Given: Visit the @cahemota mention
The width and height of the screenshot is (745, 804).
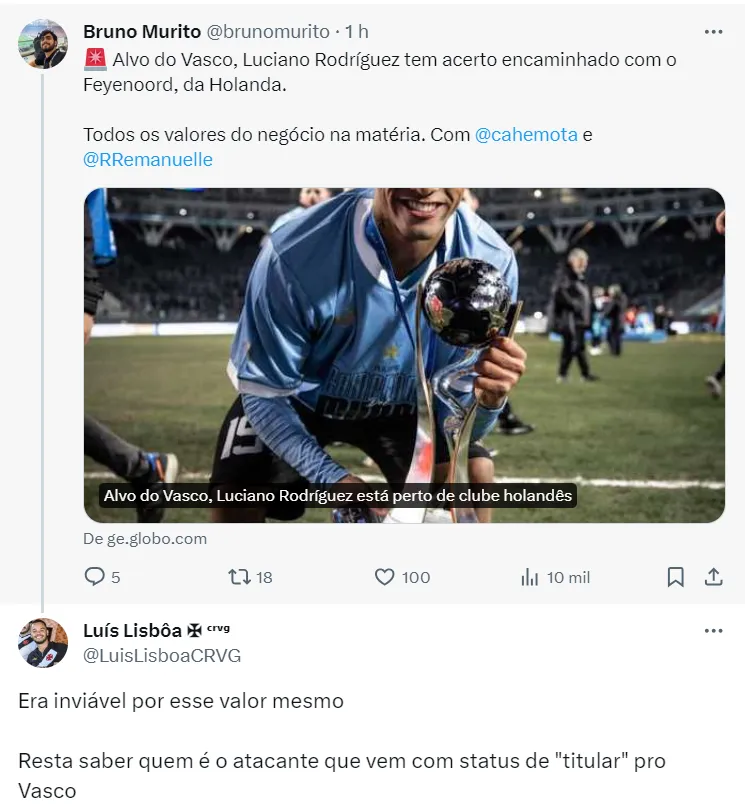Looking at the screenshot, I should tap(526, 135).
